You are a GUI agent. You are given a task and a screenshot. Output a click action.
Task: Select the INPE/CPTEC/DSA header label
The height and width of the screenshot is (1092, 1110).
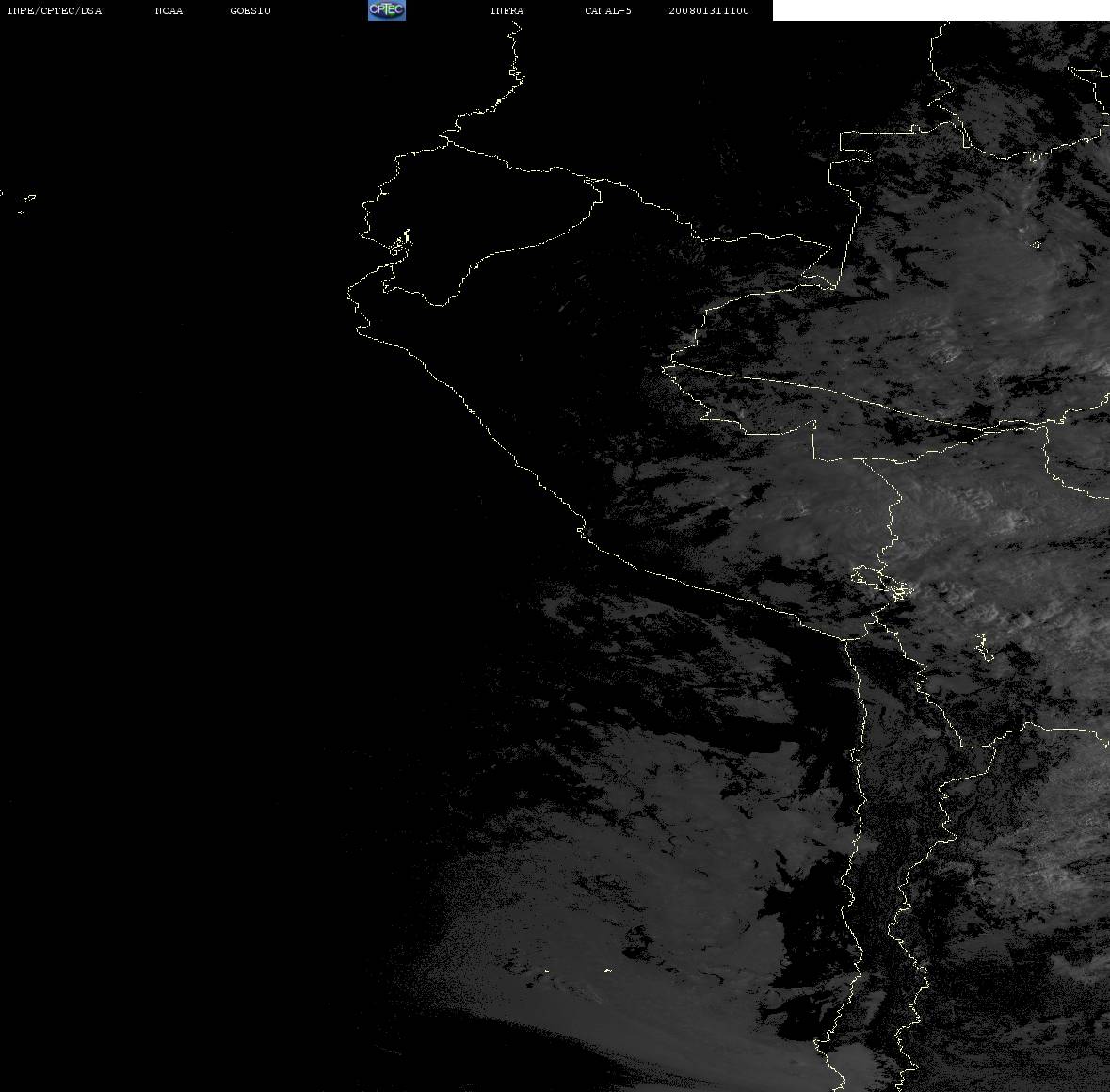[x=55, y=10]
